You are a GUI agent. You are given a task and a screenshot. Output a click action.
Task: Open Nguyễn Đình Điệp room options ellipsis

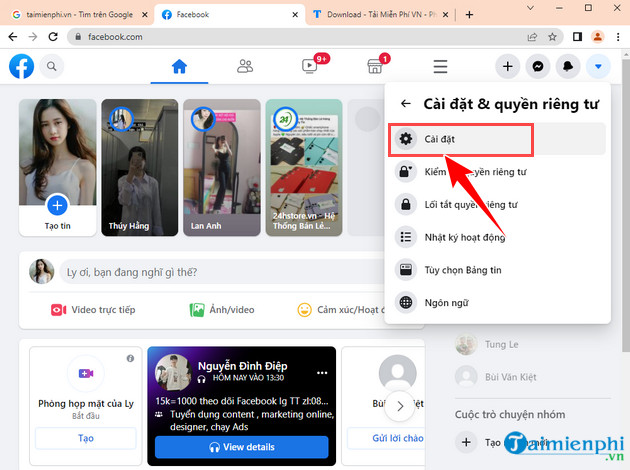coord(322,373)
